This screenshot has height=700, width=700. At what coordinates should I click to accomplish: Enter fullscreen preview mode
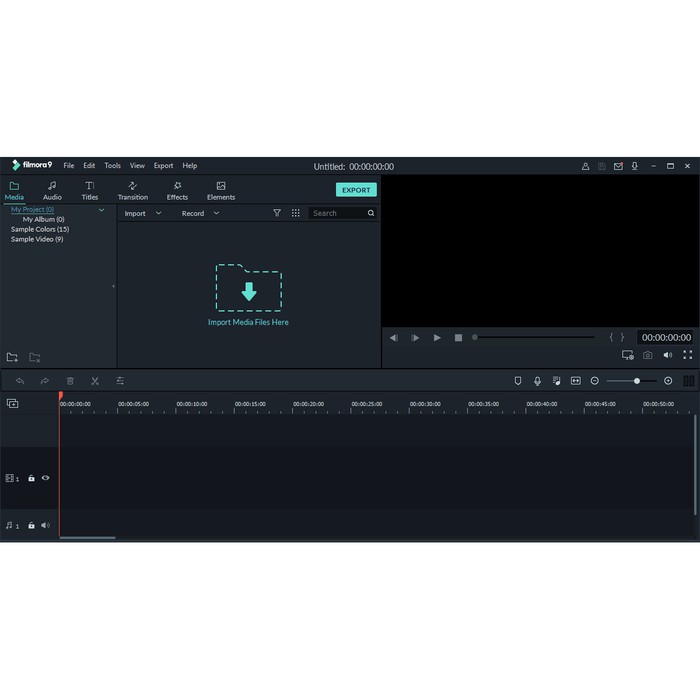[x=687, y=355]
